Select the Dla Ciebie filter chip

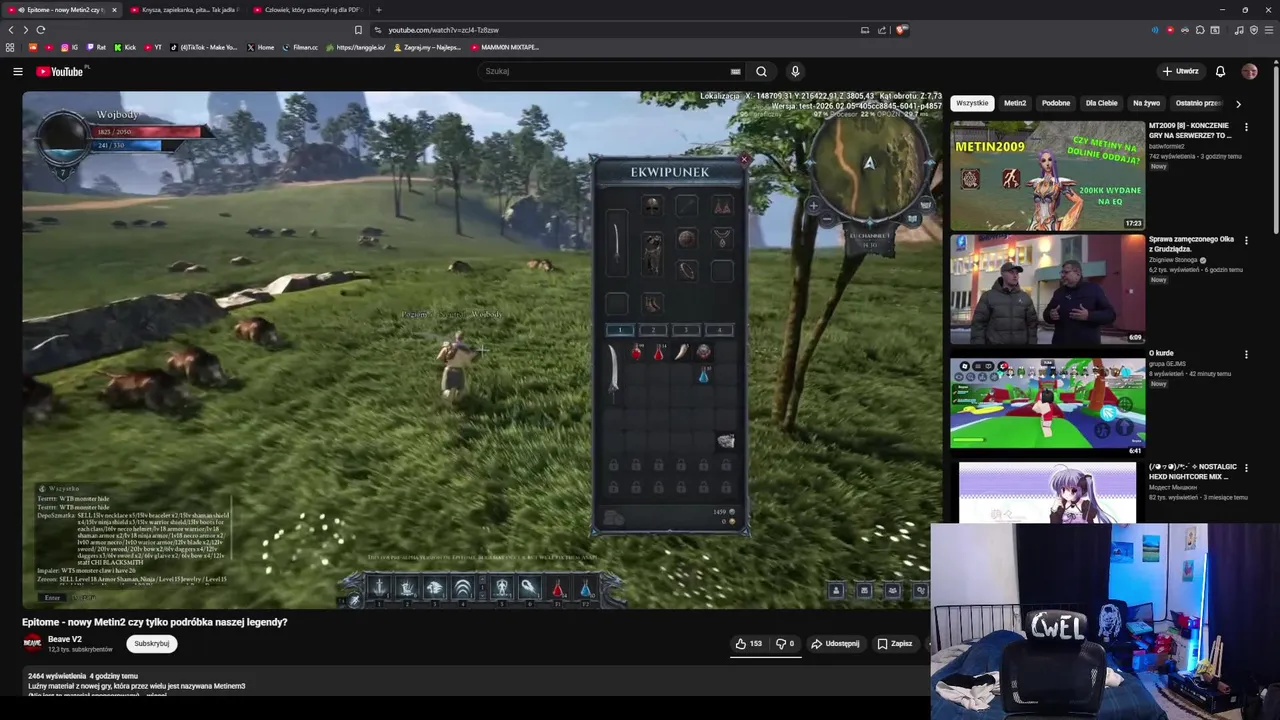pos(1101,103)
